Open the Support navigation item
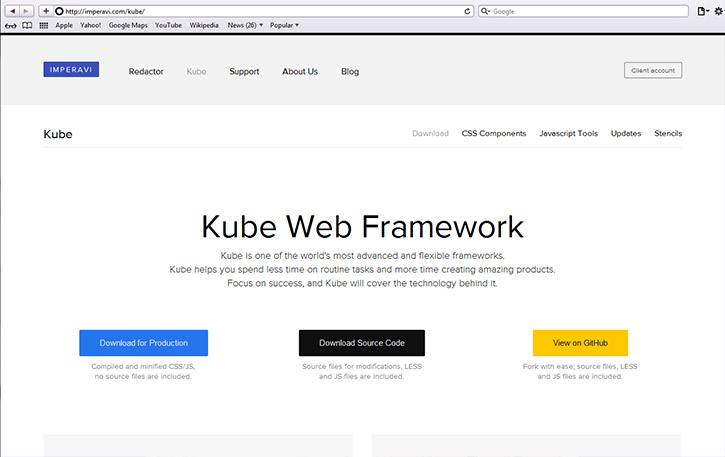 pyautogui.click(x=244, y=72)
